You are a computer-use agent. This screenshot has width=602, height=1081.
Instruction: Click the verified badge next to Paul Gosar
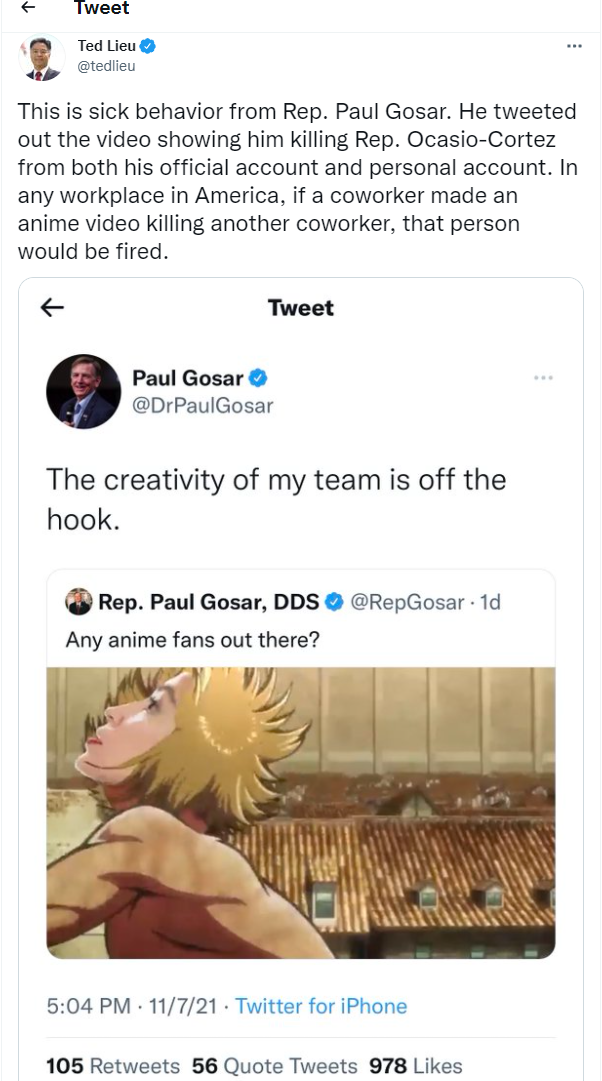258,378
